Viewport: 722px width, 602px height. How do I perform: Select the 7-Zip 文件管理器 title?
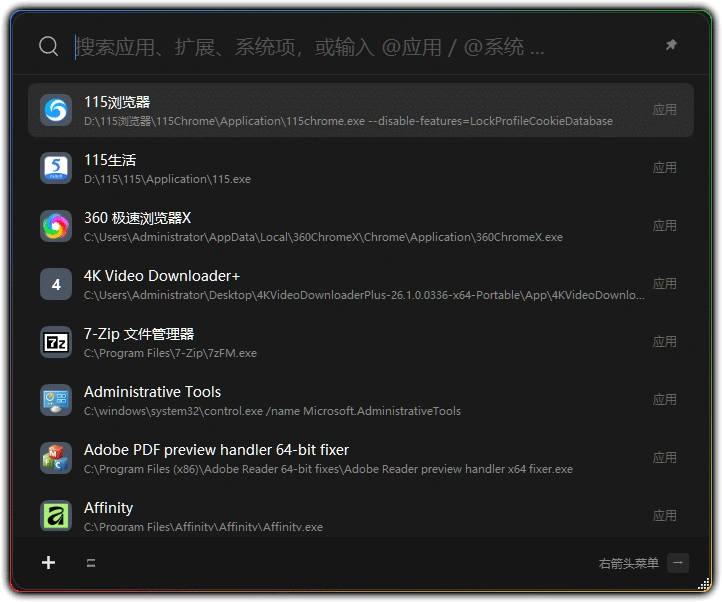coord(139,334)
